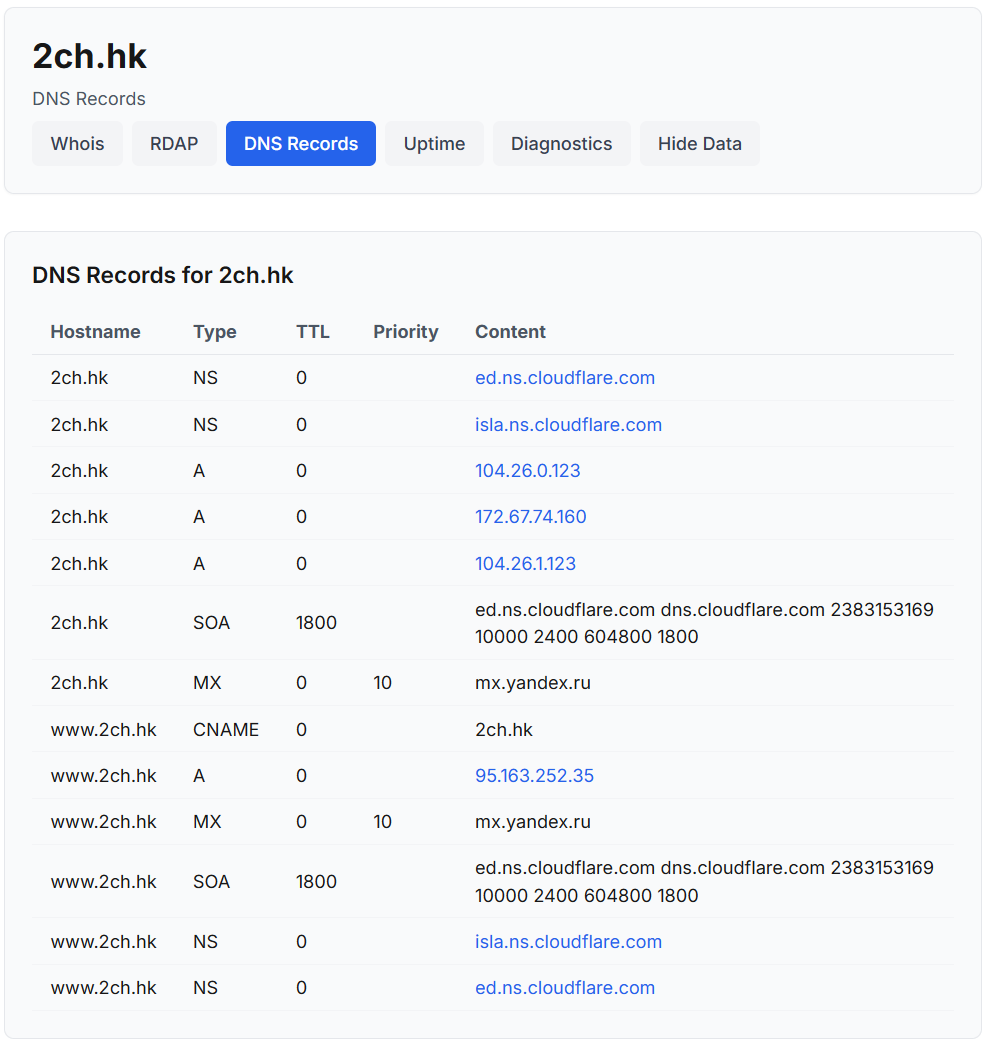The image size is (999, 1050).
Task: Switch to the RDAP tab
Action: click(174, 144)
